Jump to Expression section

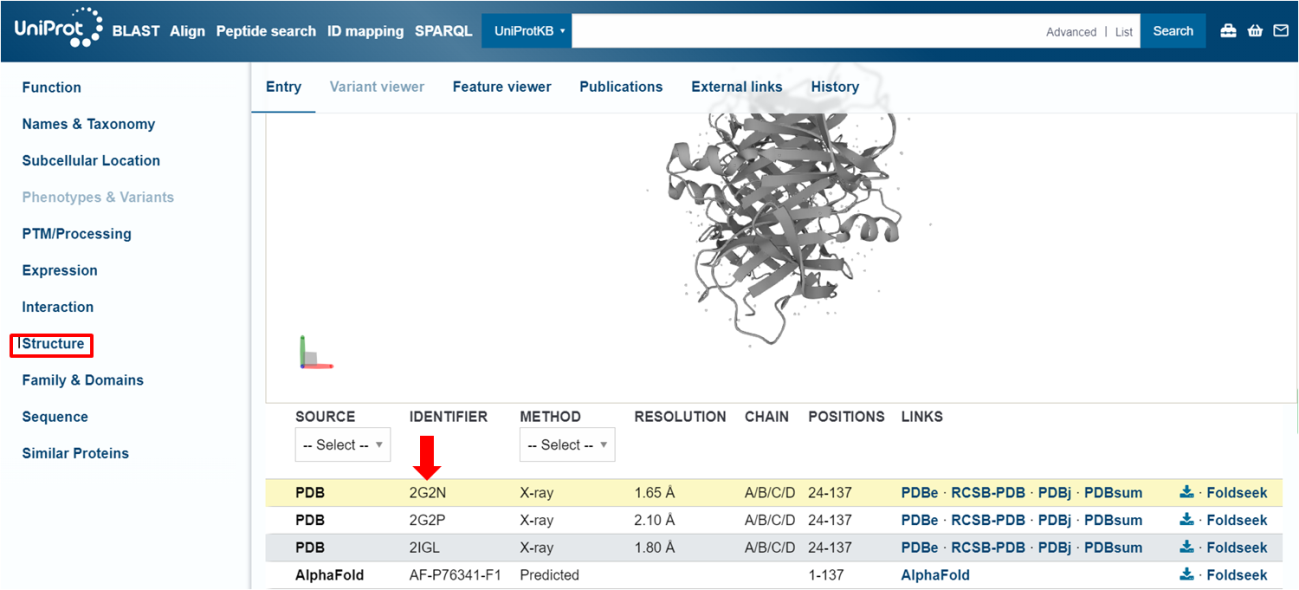pos(60,271)
